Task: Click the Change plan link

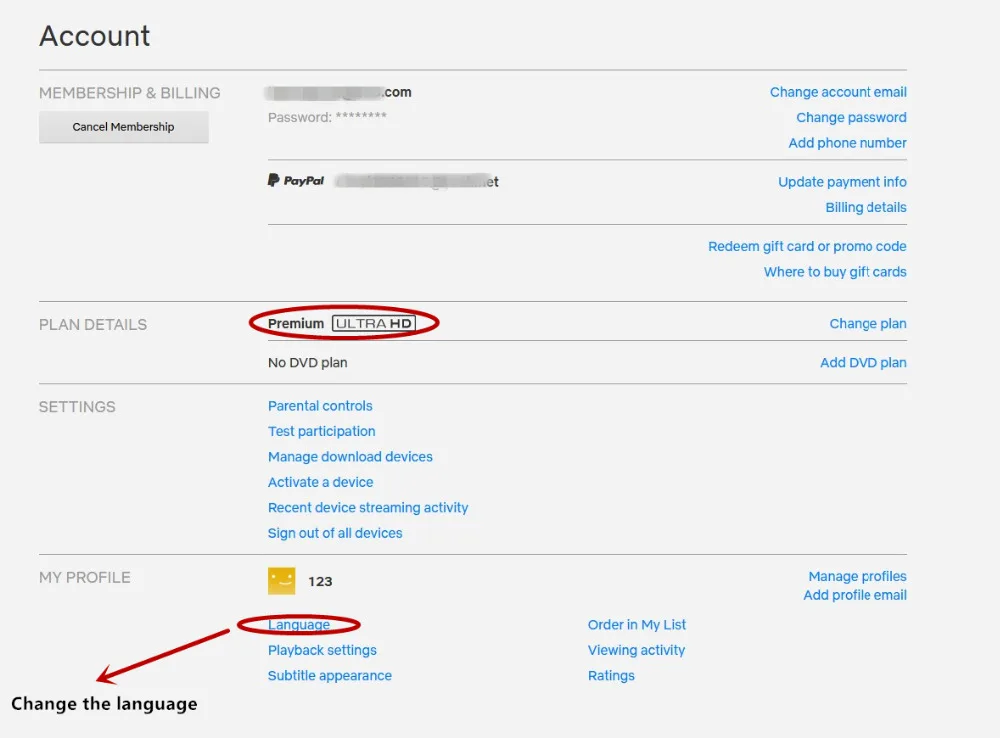Action: (x=868, y=324)
